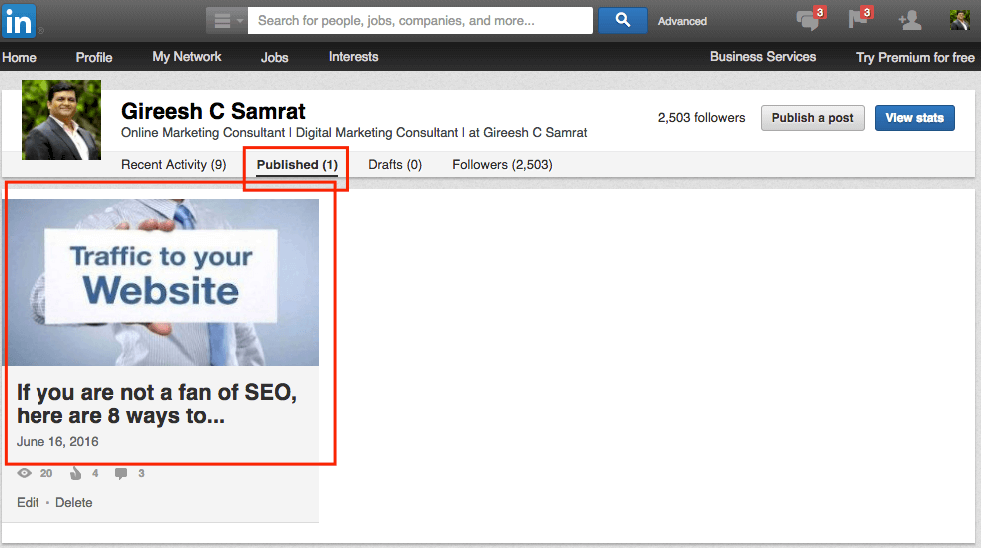Click the Delete link under the post
Image resolution: width=981 pixels, height=548 pixels.
[73, 502]
